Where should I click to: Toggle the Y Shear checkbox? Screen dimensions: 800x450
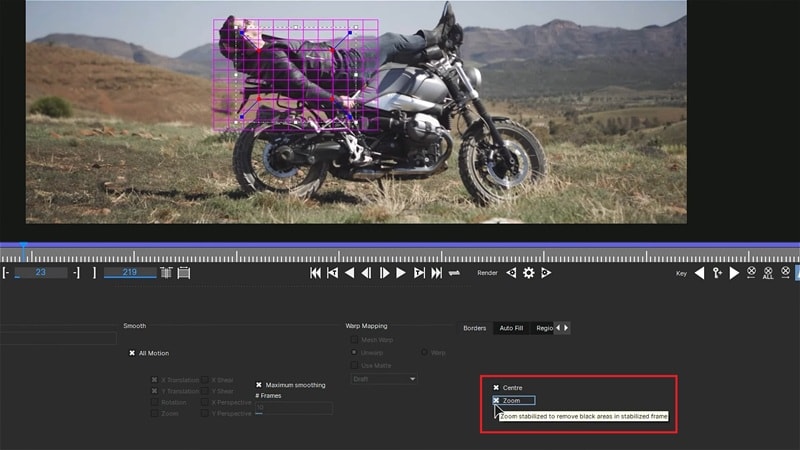tap(205, 391)
